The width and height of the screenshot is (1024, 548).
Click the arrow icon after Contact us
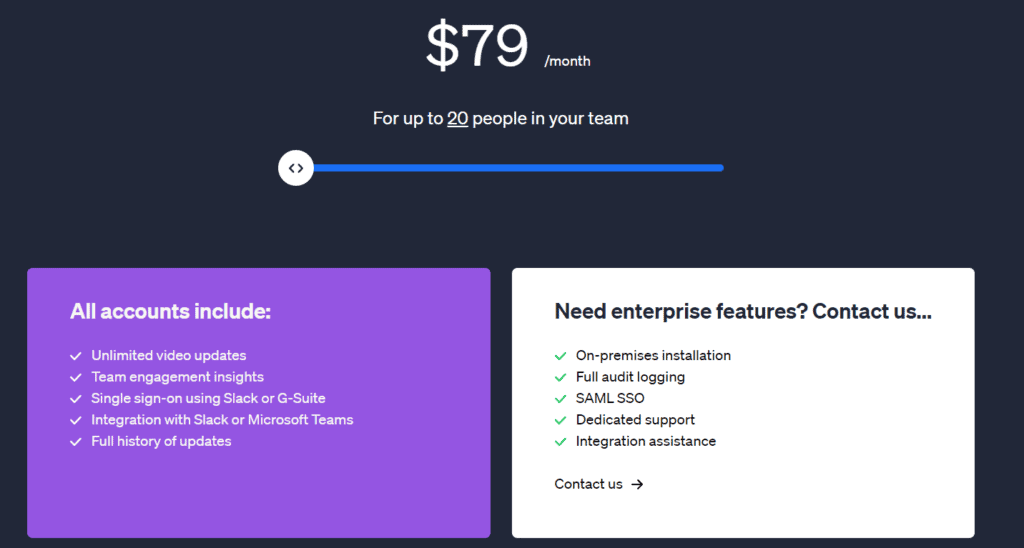point(638,485)
